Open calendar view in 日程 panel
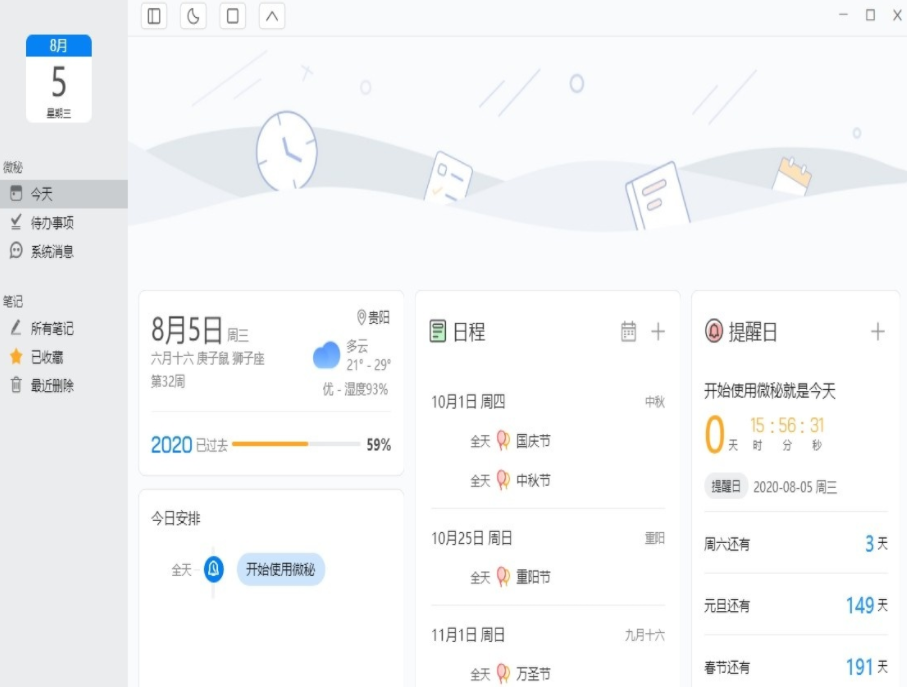The image size is (907, 687). pos(628,331)
